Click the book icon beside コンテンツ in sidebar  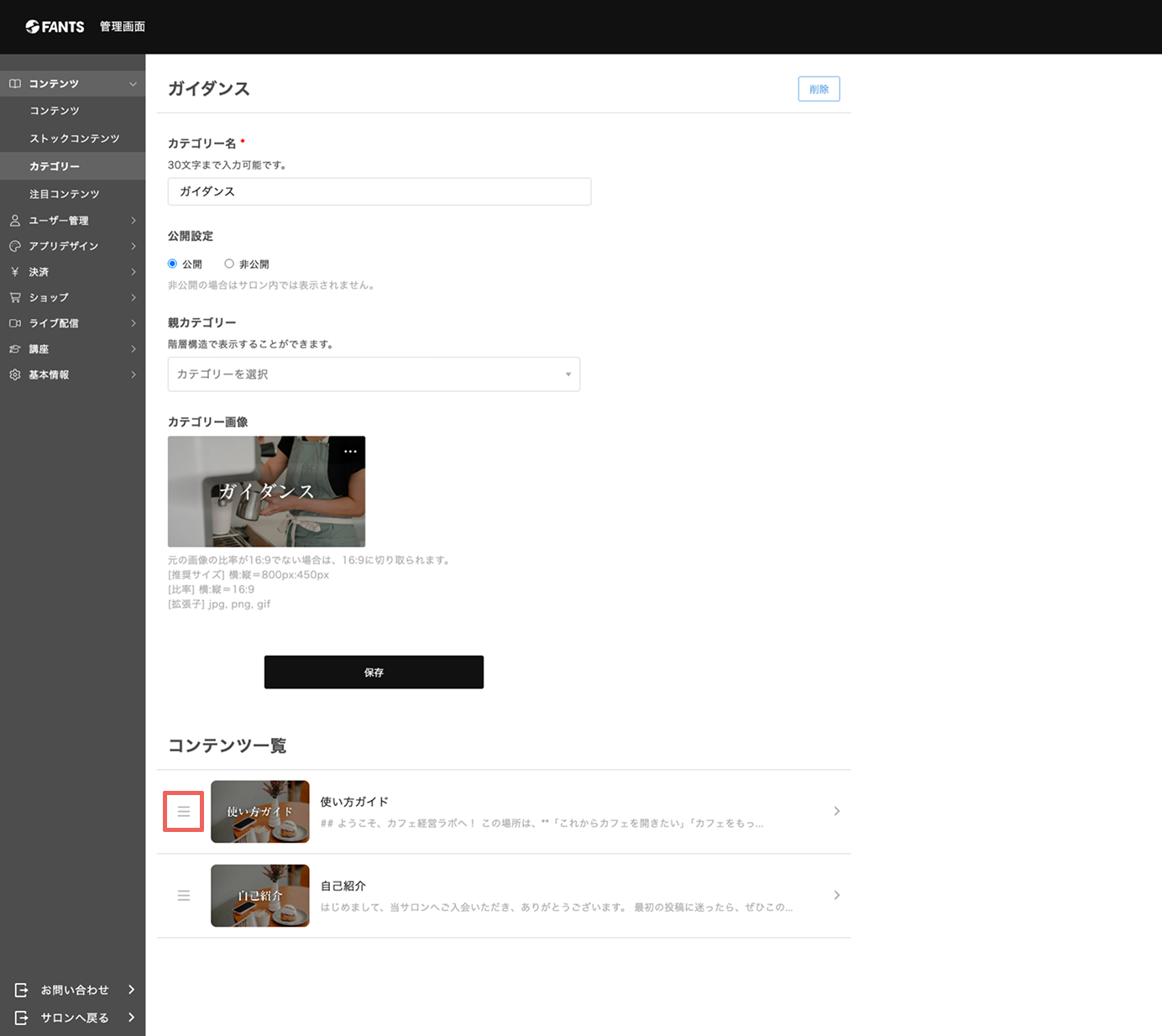click(x=15, y=84)
